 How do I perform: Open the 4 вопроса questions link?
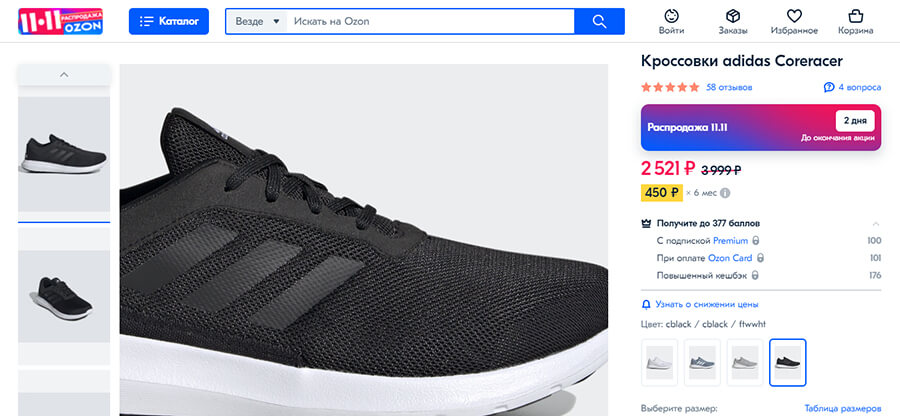pyautogui.click(x=853, y=88)
